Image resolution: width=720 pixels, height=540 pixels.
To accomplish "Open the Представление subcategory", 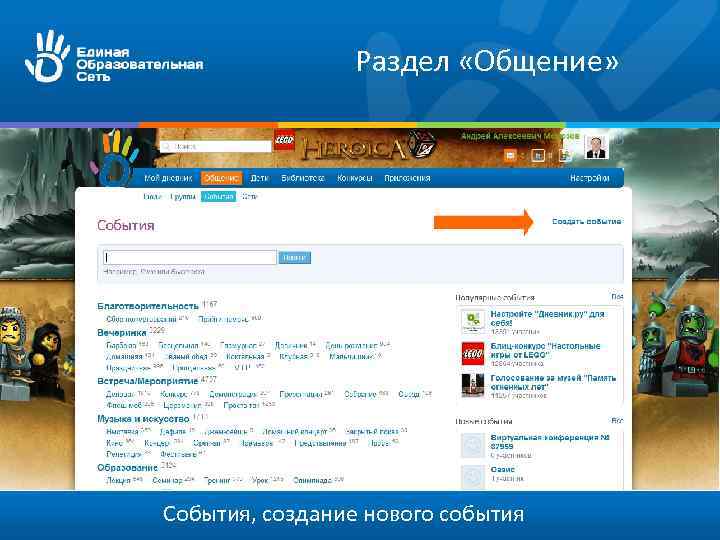I will tap(320, 443).
